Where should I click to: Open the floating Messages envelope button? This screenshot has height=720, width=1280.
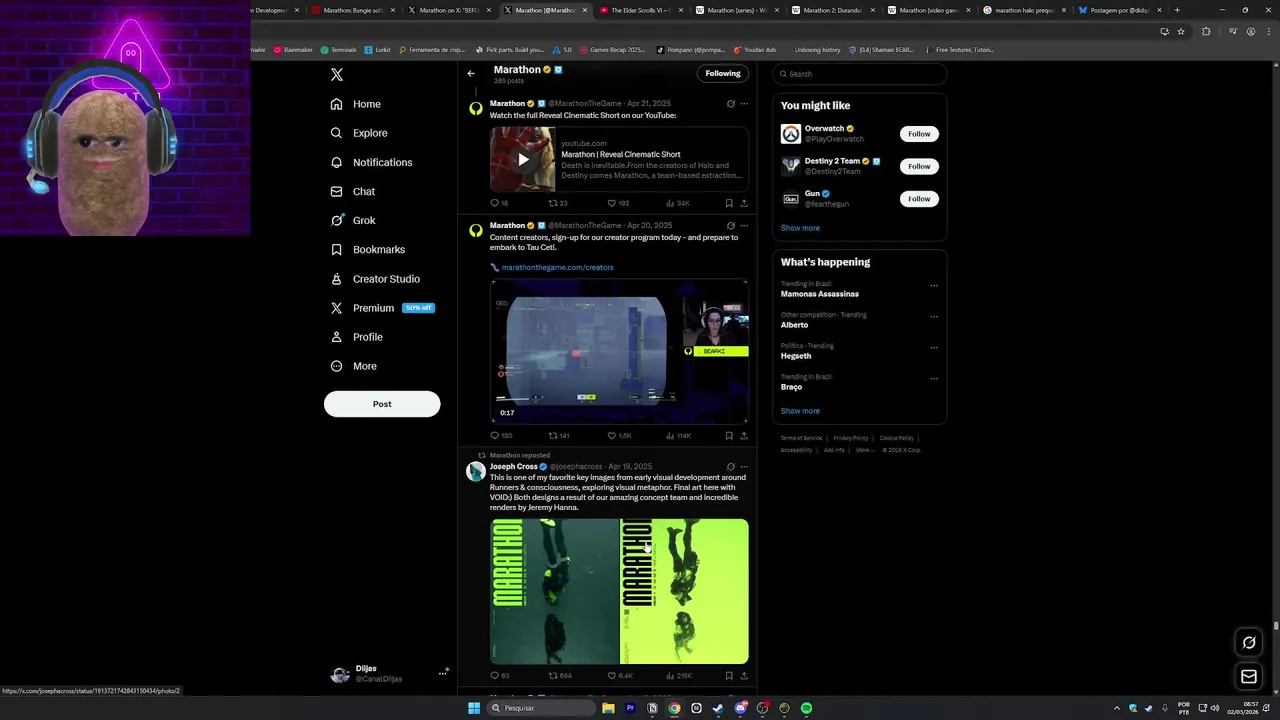point(1249,677)
